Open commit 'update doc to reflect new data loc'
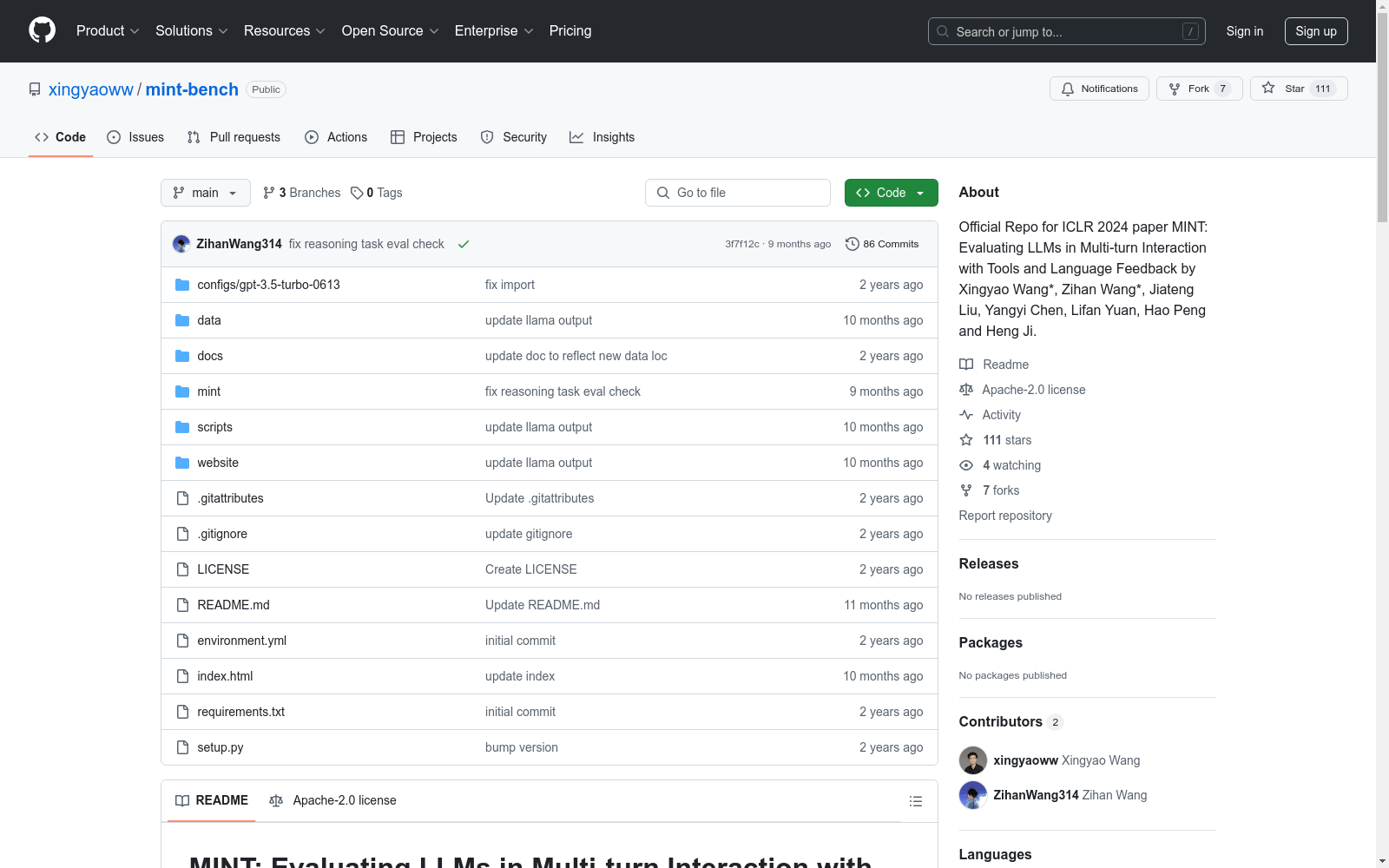Image resolution: width=1389 pixels, height=868 pixels. 576,356
